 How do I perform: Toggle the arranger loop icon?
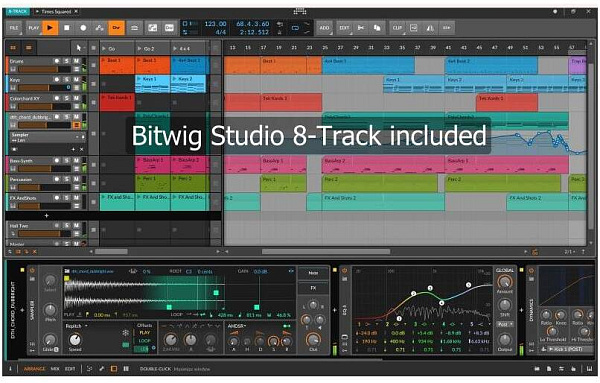click(x=295, y=28)
